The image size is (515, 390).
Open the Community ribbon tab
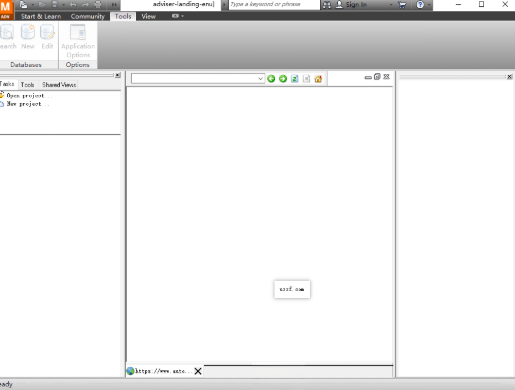click(x=88, y=16)
